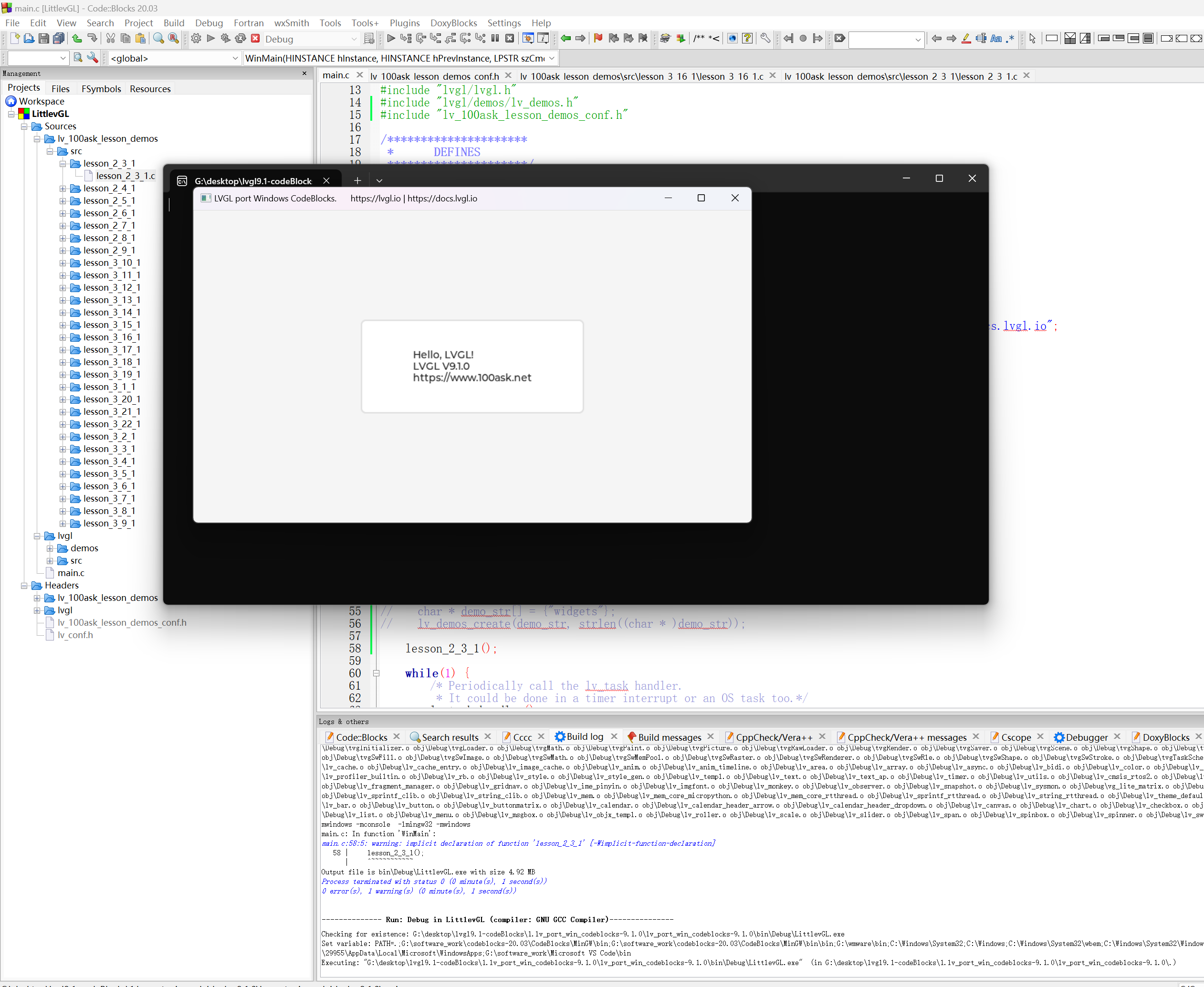Click the Break debugger pause icon
The height and width of the screenshot is (987, 1204).
point(495,39)
